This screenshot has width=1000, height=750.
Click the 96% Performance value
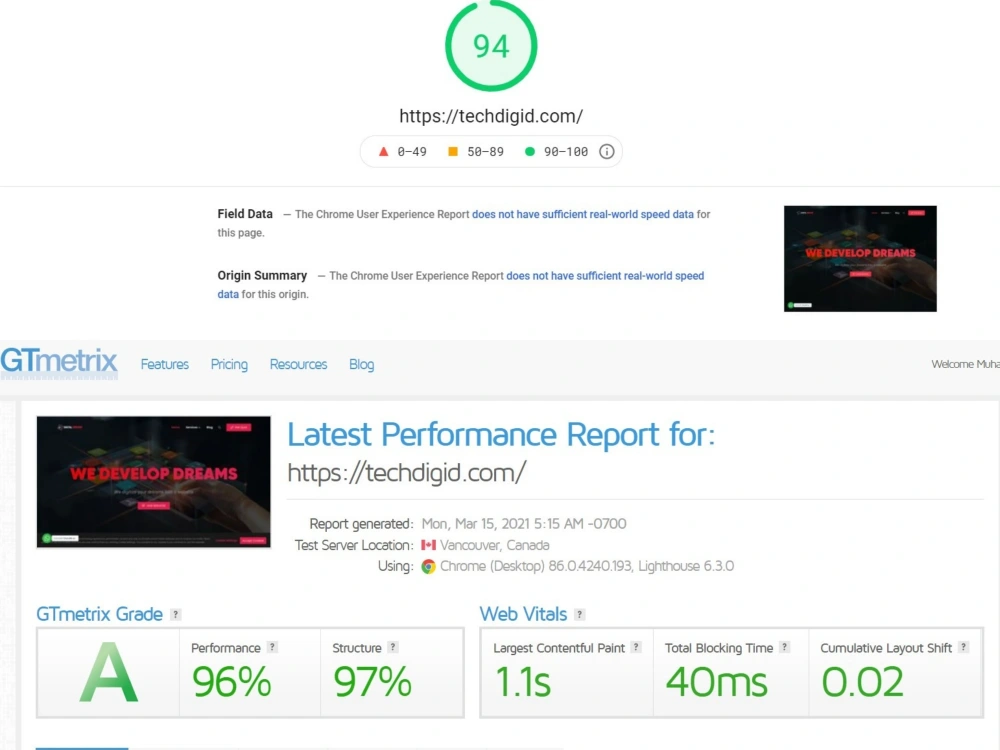[232, 681]
